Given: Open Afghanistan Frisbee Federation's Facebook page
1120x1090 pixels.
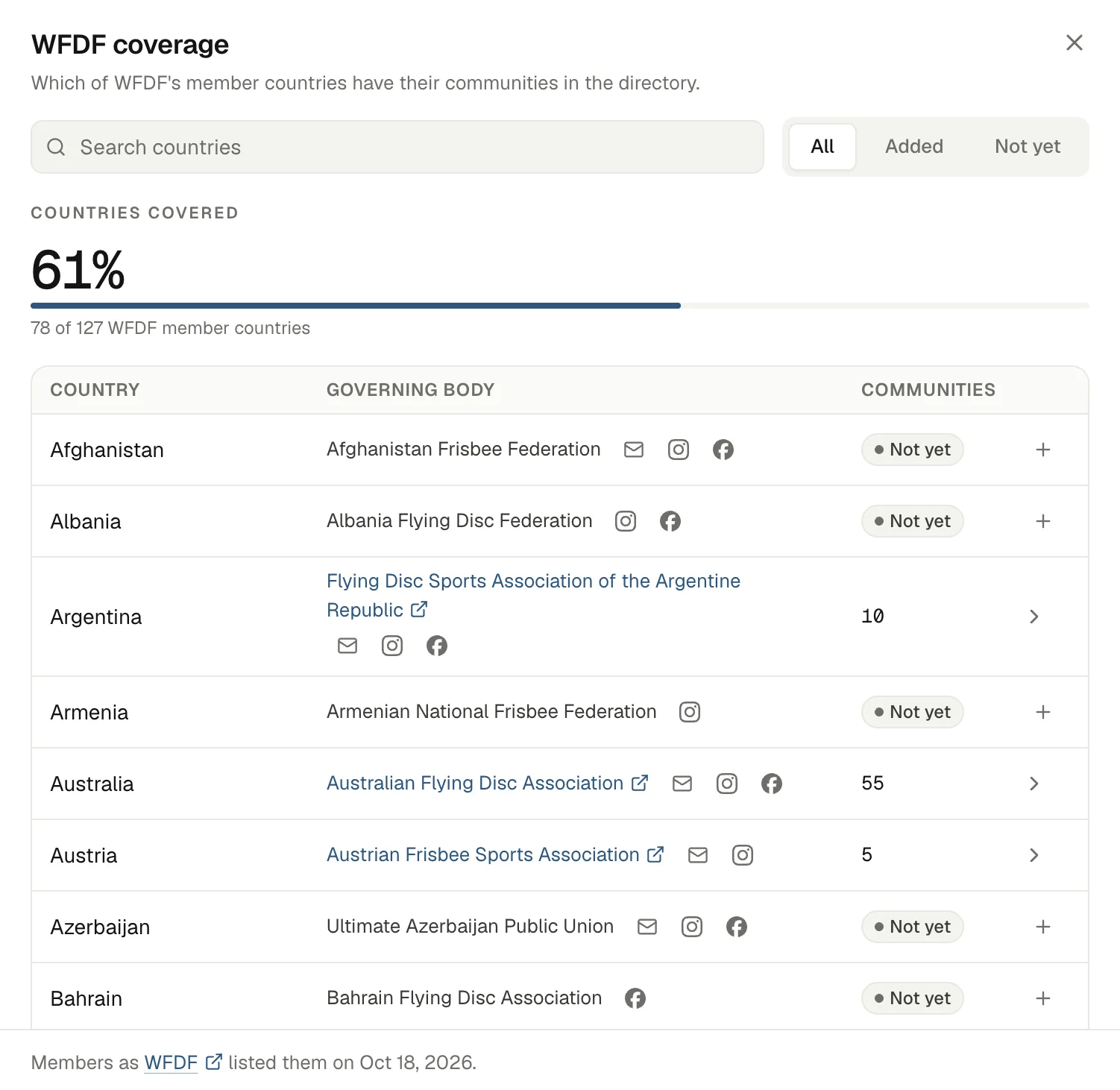Looking at the screenshot, I should [x=723, y=450].
